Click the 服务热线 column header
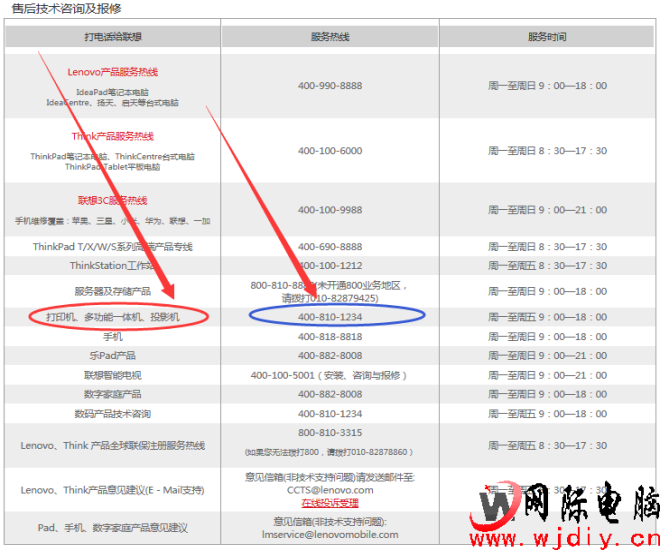This screenshot has width=660, height=550. tap(330, 37)
